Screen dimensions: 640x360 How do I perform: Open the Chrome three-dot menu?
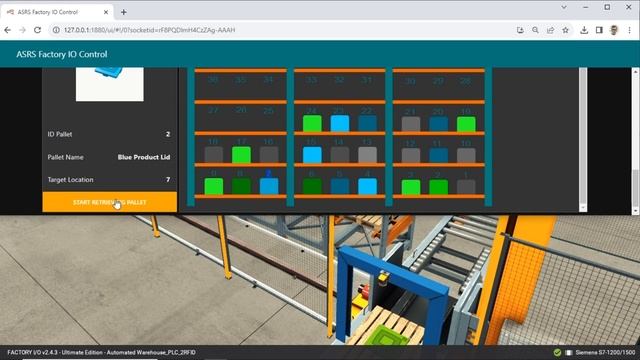[629, 30]
